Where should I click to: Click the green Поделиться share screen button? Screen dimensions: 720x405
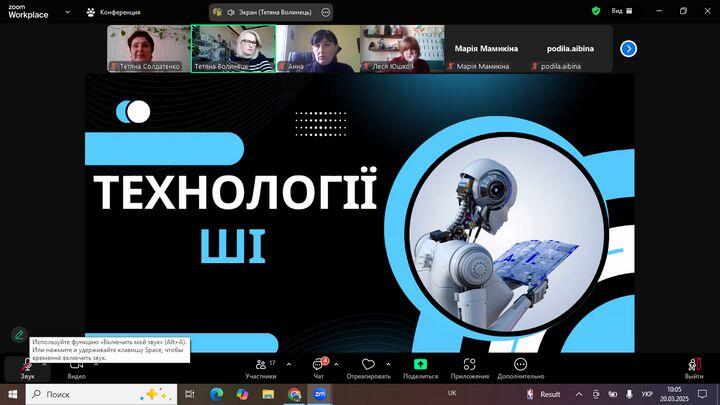[420, 369]
